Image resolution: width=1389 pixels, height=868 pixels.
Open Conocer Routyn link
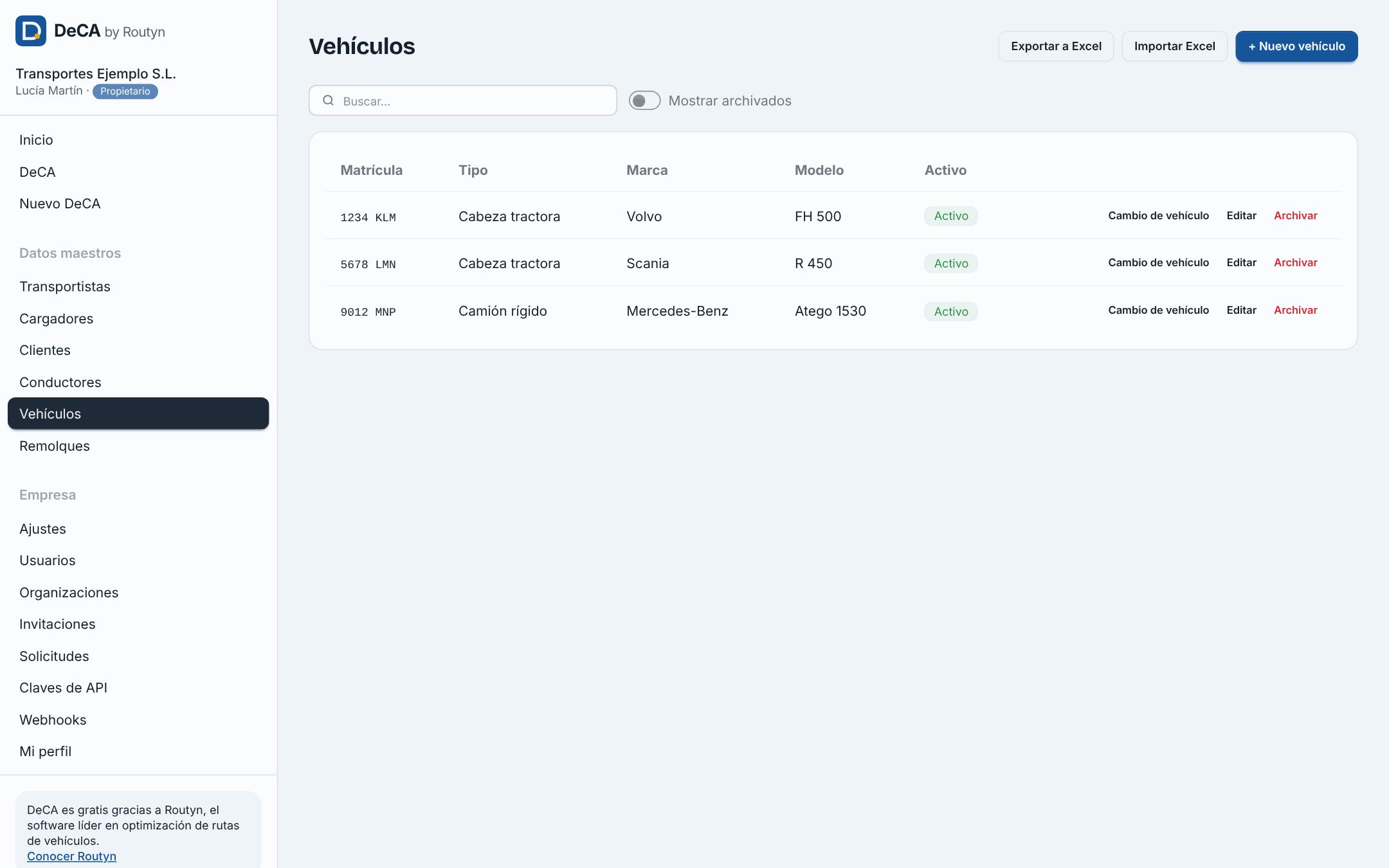pos(71,856)
